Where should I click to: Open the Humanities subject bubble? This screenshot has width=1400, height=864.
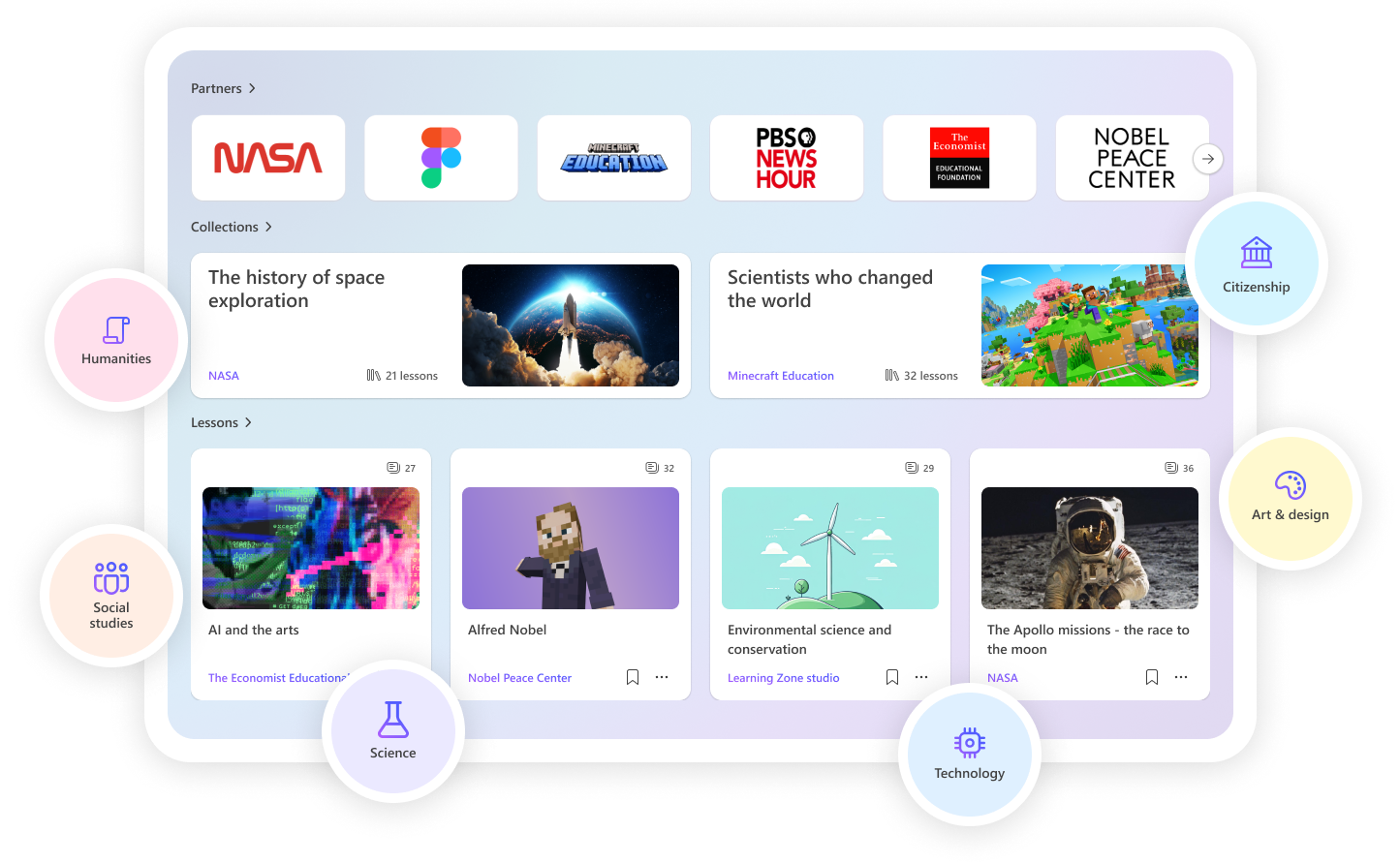coord(116,340)
